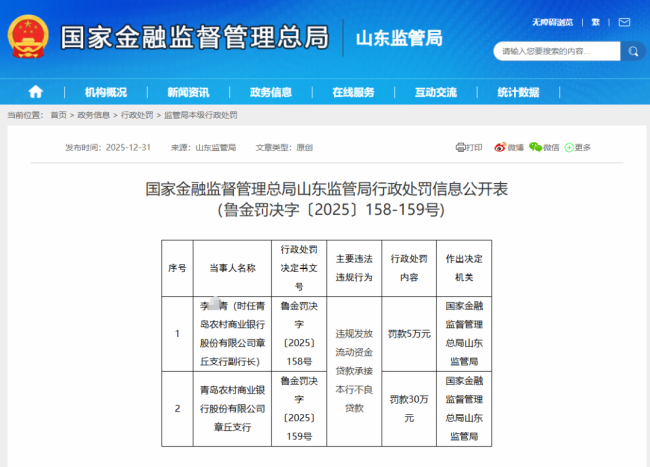
Task: Open the 新闻资讯 menu
Action: 188,92
